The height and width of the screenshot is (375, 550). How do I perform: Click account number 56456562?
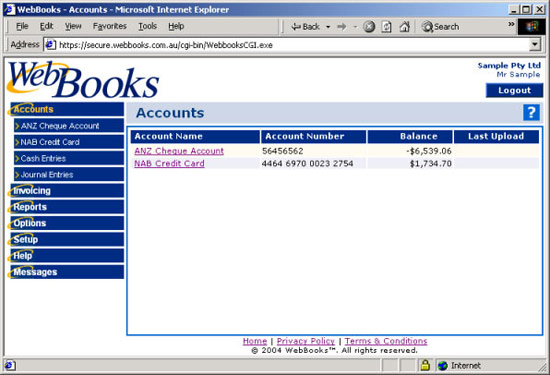pos(283,151)
